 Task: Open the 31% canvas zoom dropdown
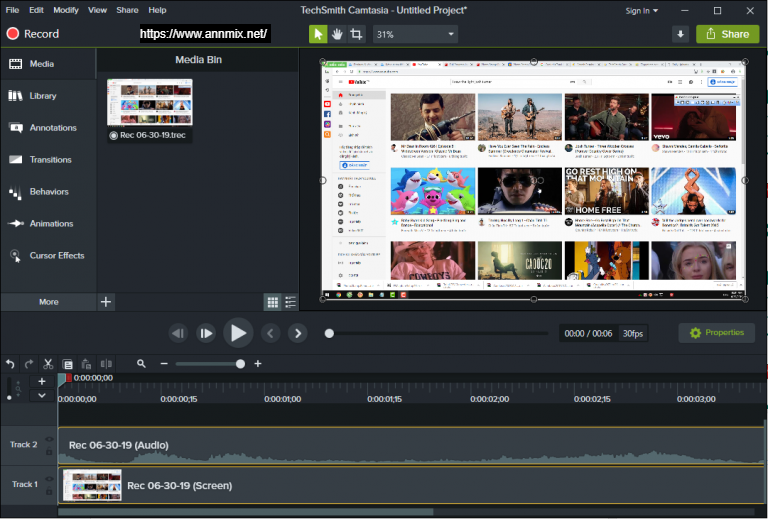(x=415, y=34)
